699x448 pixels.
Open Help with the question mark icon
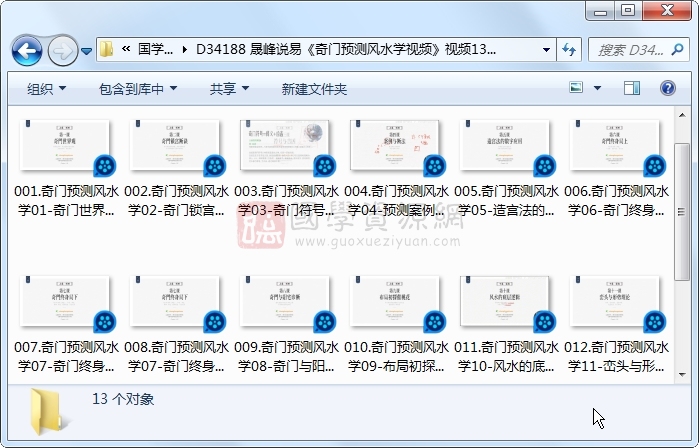(x=667, y=88)
